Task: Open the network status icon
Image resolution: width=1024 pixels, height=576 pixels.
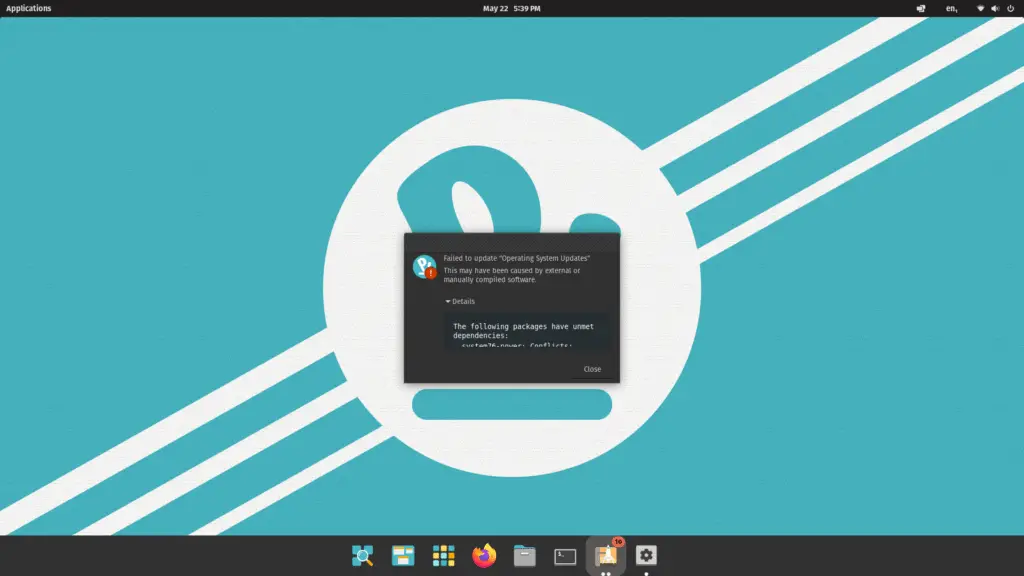Action: pos(980,8)
